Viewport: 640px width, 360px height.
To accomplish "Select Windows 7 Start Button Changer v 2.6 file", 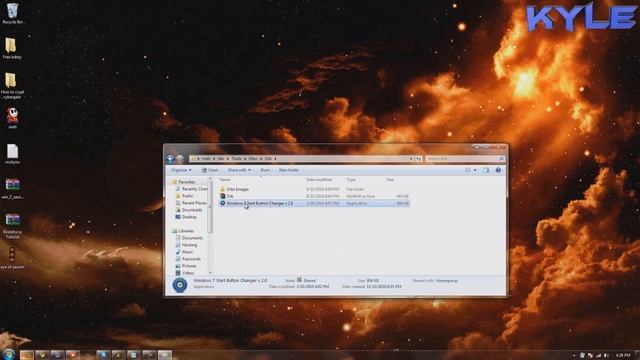I will [x=314, y=203].
